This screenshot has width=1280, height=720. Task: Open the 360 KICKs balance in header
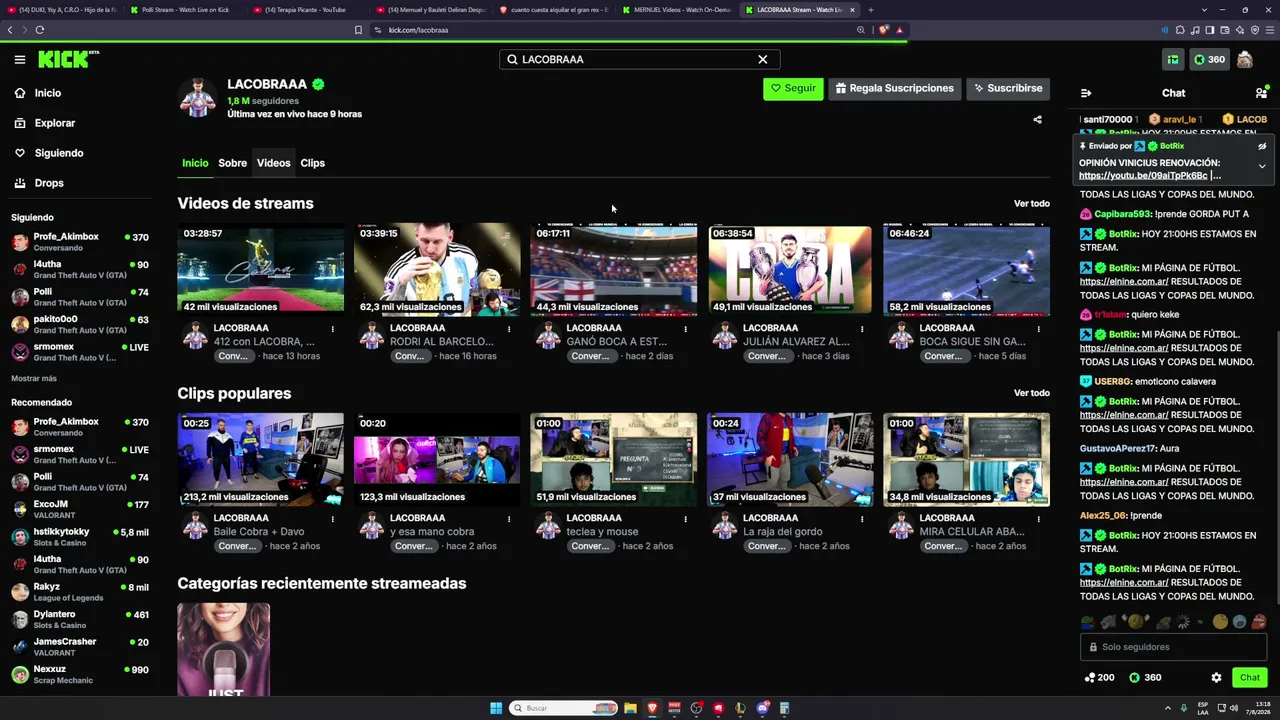pyautogui.click(x=1209, y=60)
